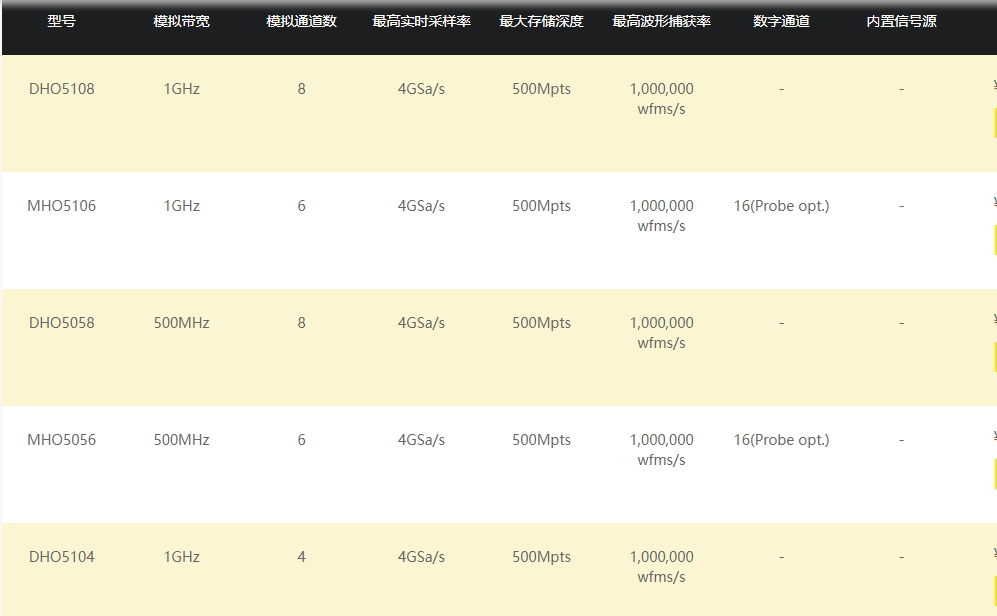997x616 pixels.
Task: Click 4GSa/s in the DHO5108 row
Action: [x=422, y=89]
